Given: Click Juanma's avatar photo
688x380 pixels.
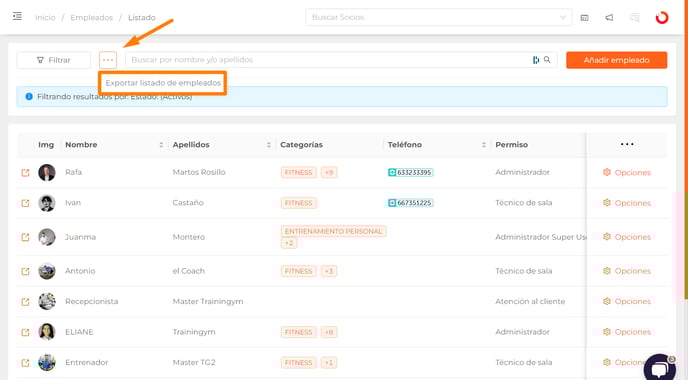Looking at the screenshot, I should (x=47, y=237).
